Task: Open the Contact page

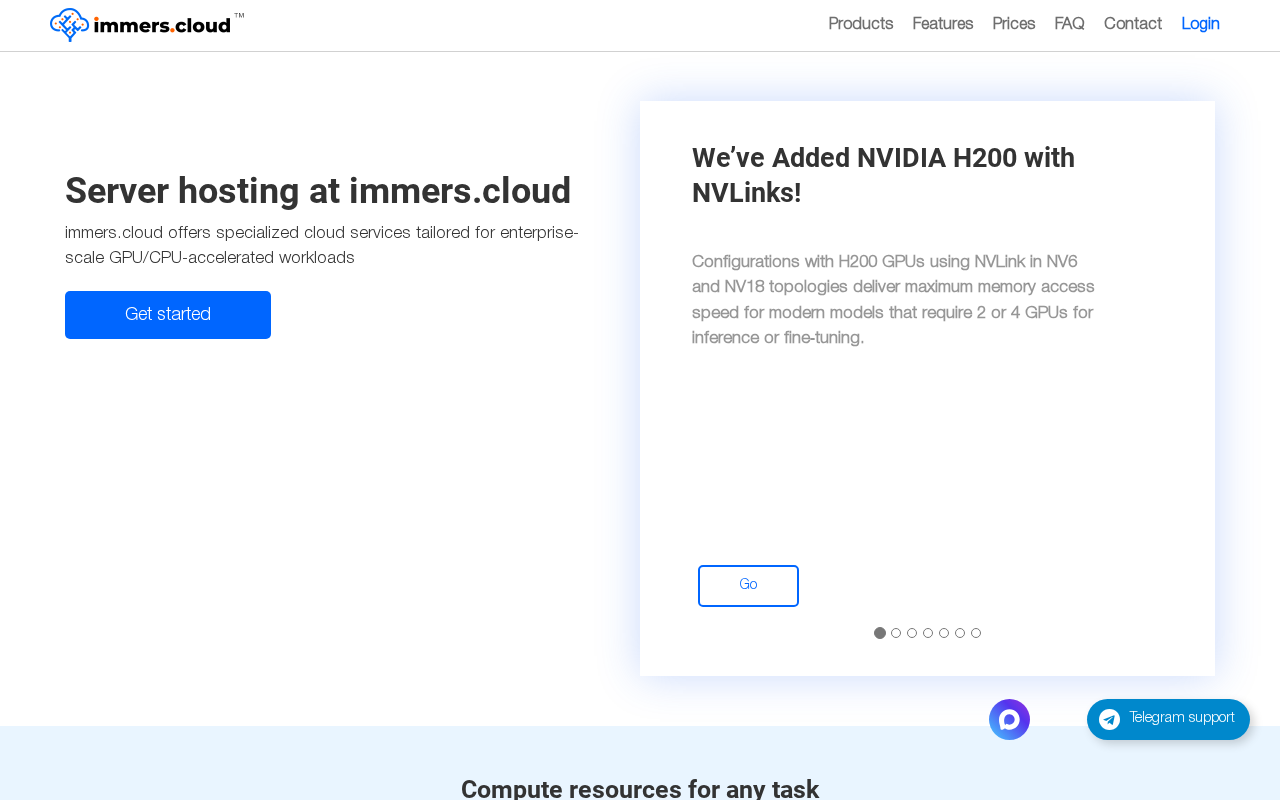Action: 1133,24
